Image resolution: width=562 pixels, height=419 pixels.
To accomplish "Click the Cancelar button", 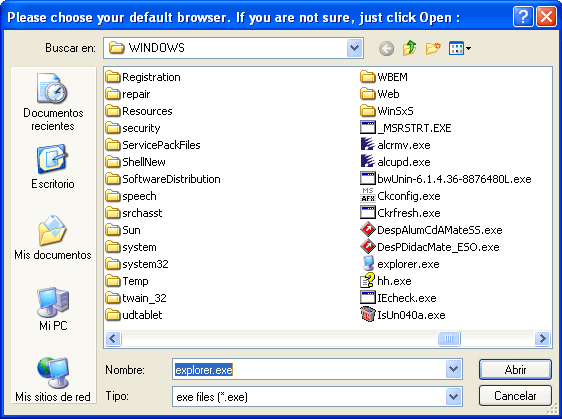I will coord(515,396).
